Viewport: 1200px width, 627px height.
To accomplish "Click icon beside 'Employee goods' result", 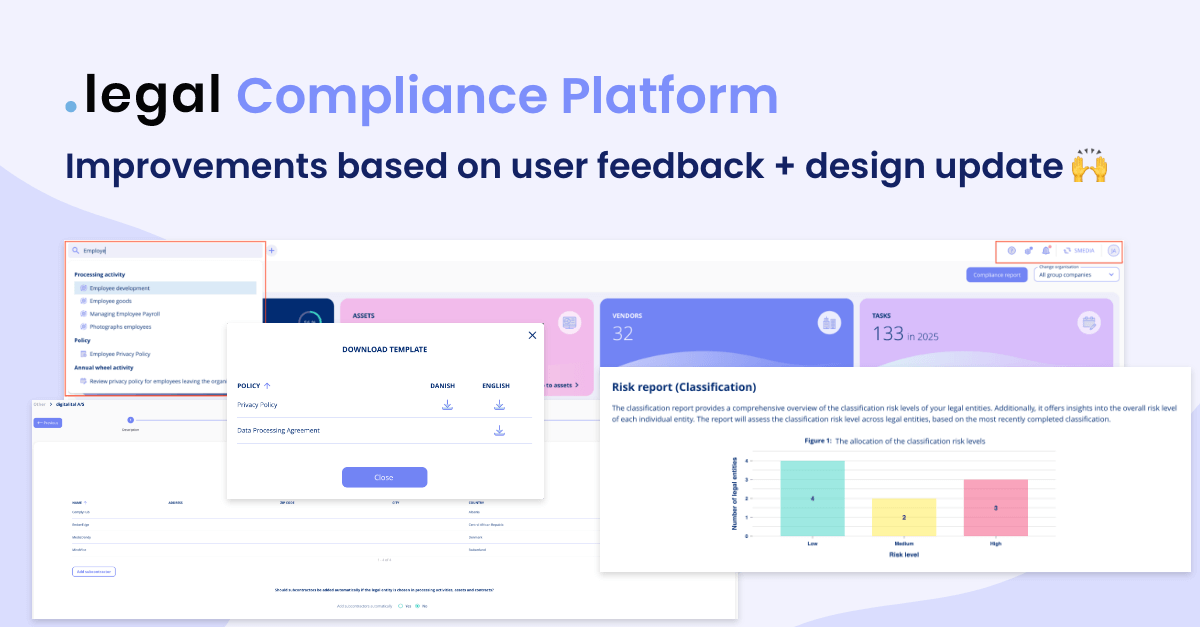I will pyautogui.click(x=83, y=301).
